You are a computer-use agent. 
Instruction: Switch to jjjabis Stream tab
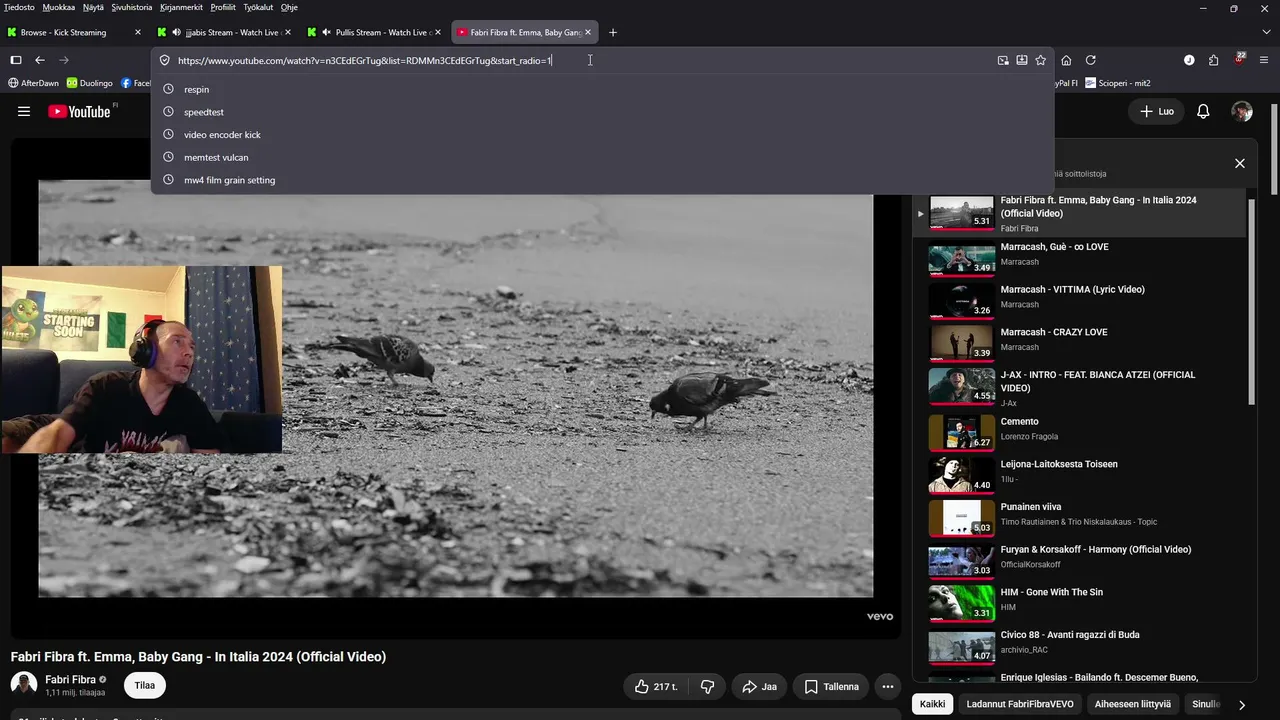[x=224, y=32]
